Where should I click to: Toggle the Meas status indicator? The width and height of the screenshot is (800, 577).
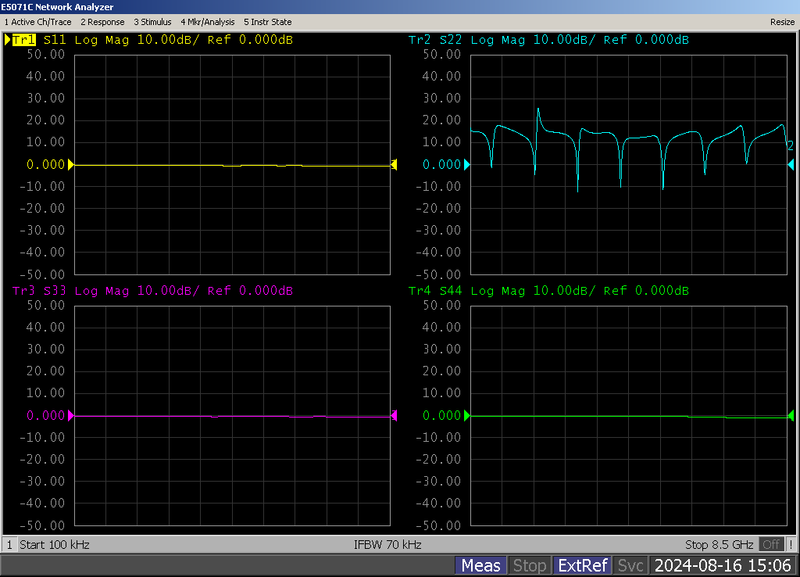481,564
